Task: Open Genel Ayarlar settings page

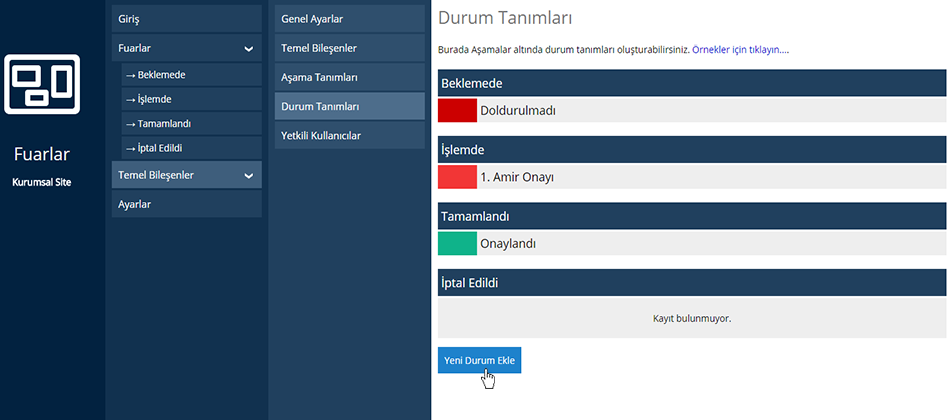Action: 350,19
